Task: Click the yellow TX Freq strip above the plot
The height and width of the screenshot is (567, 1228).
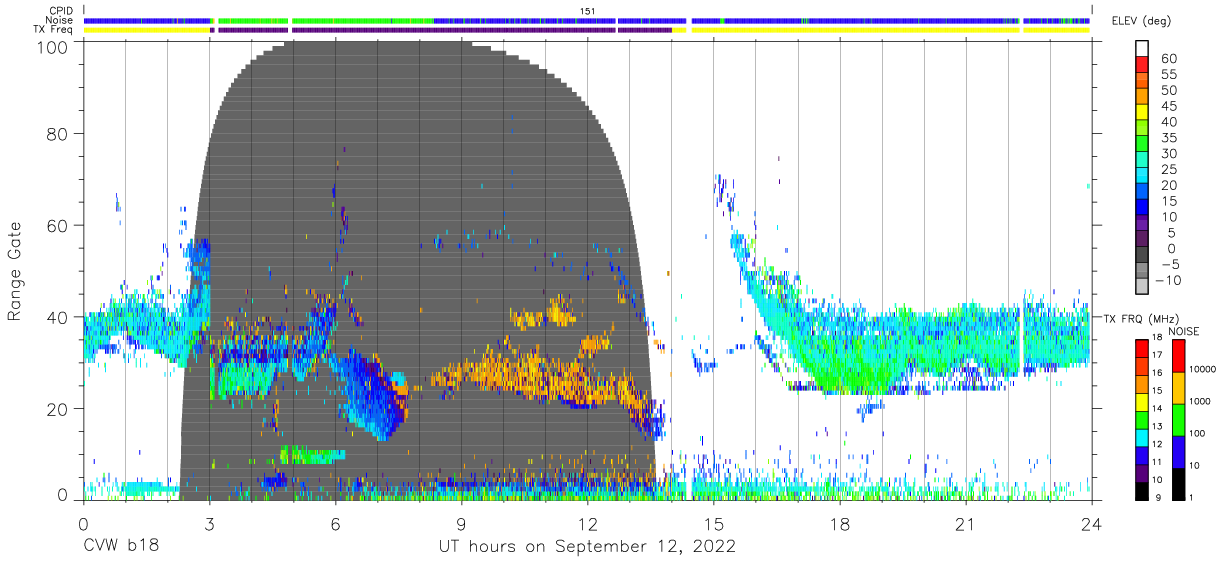Action: pos(587,30)
